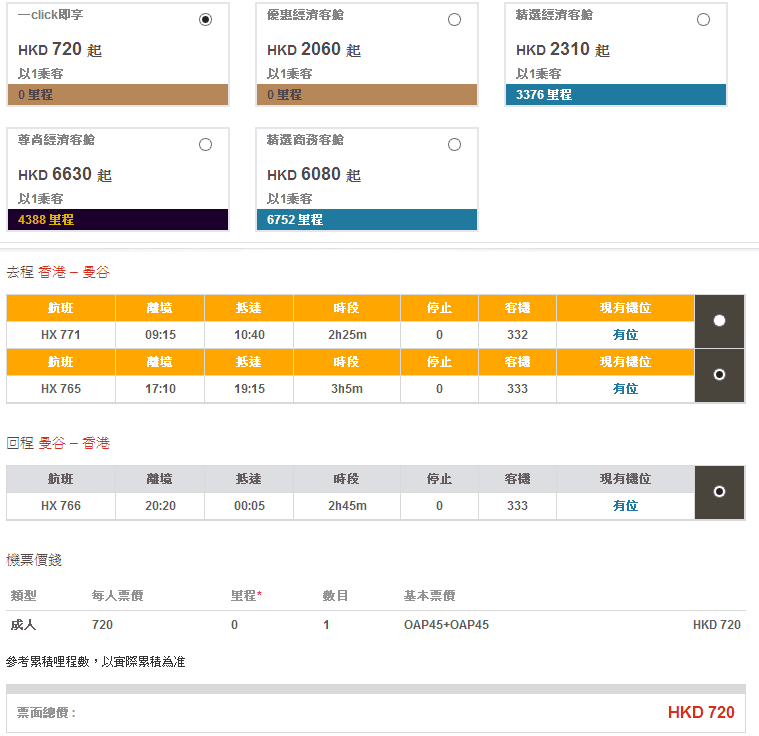Click the blue 3376 里程 mileage bar

coord(616,95)
